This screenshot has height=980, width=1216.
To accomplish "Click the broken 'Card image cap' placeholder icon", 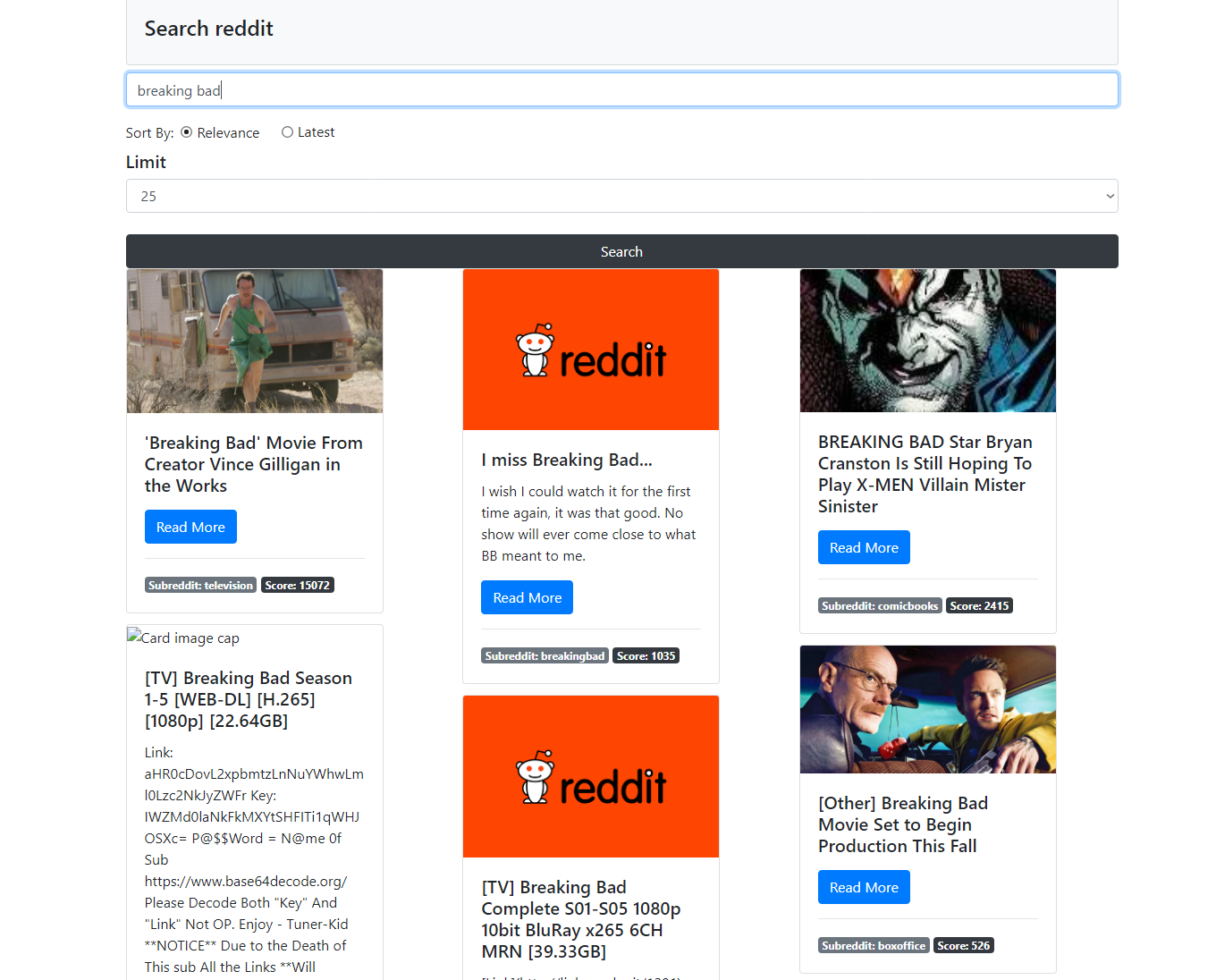I will [x=135, y=637].
